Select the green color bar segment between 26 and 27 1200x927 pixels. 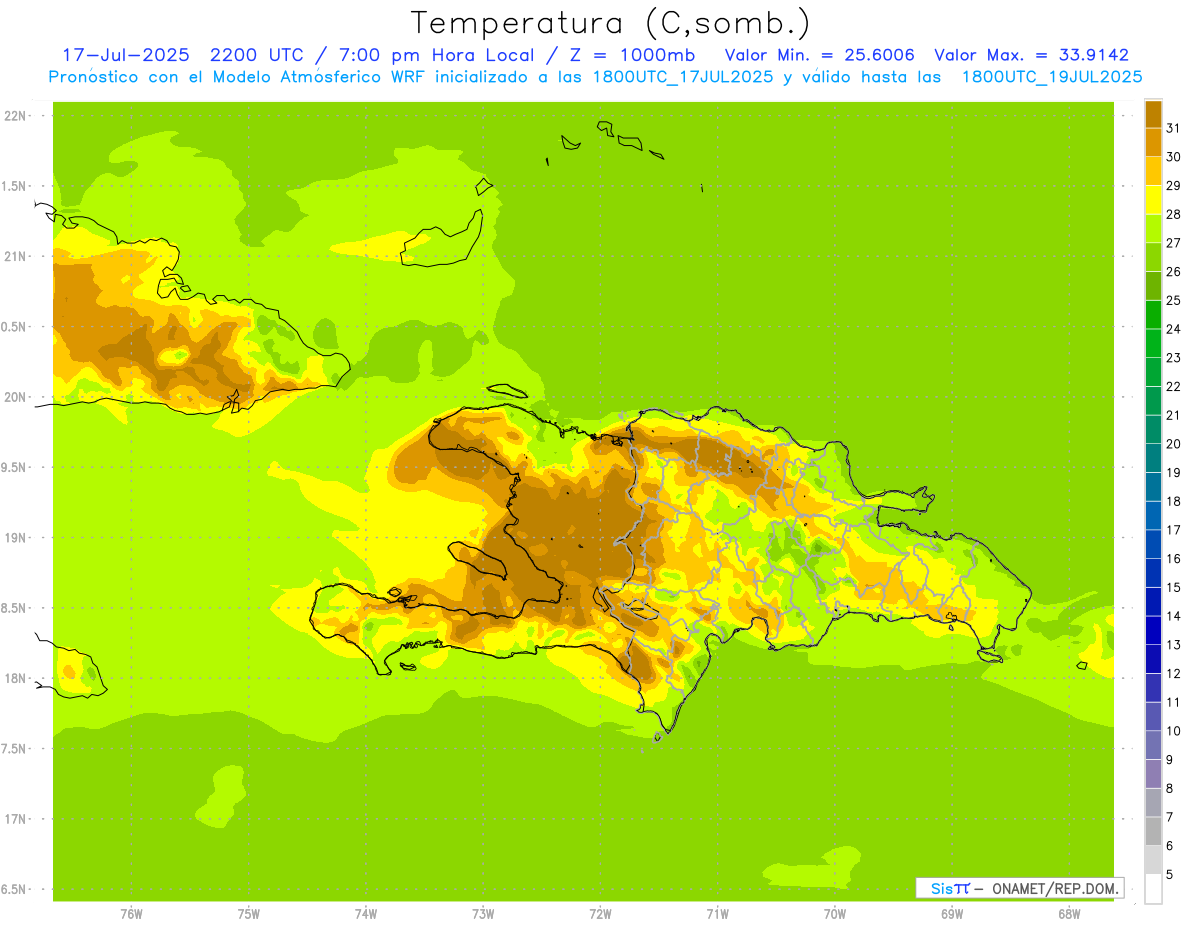pyautogui.click(x=1153, y=257)
